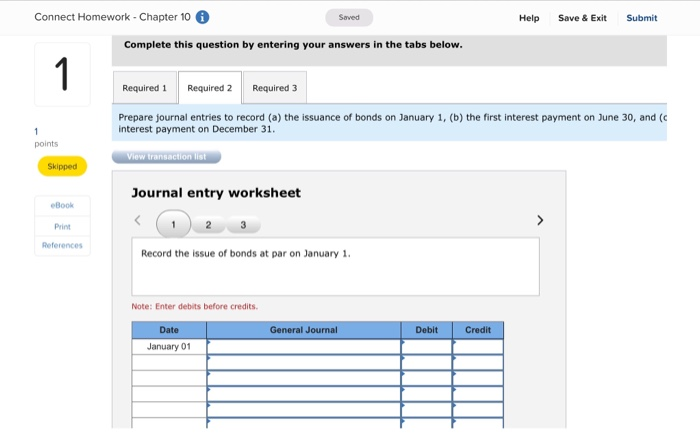Open General Journal dropdown in third row

[x=304, y=378]
